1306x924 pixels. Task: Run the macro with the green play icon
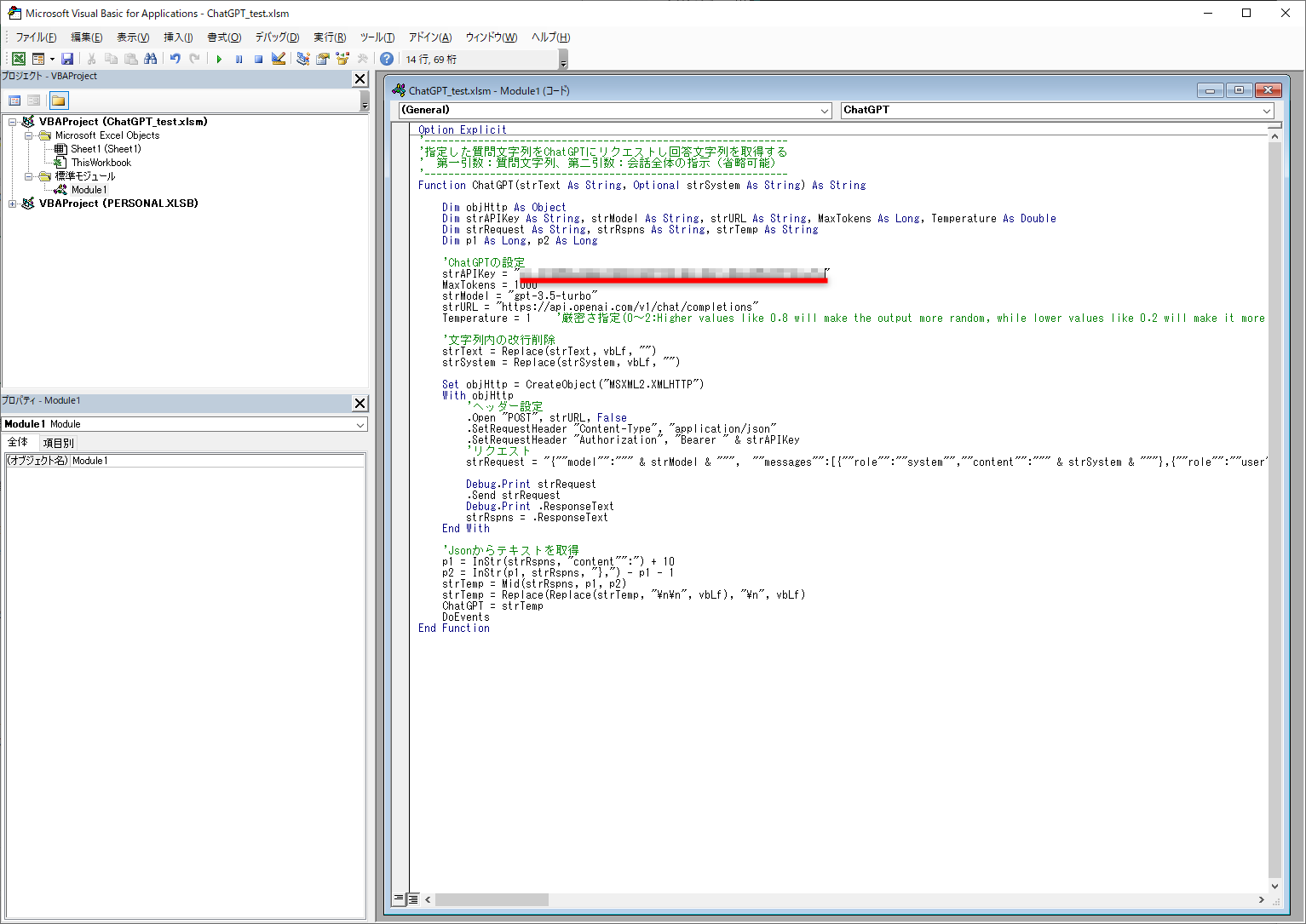(x=219, y=59)
